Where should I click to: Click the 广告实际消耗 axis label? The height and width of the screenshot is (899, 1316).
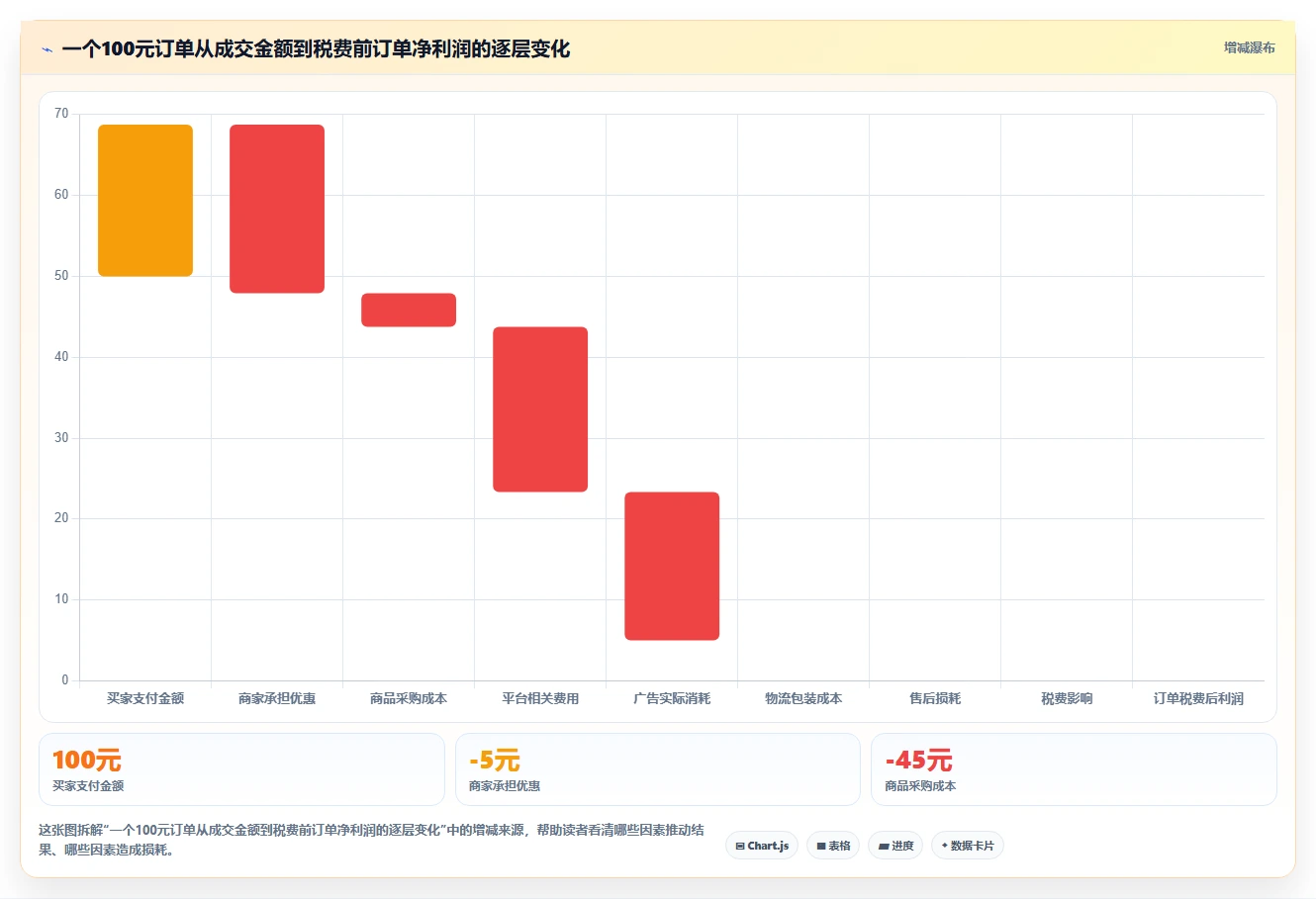tap(672, 698)
